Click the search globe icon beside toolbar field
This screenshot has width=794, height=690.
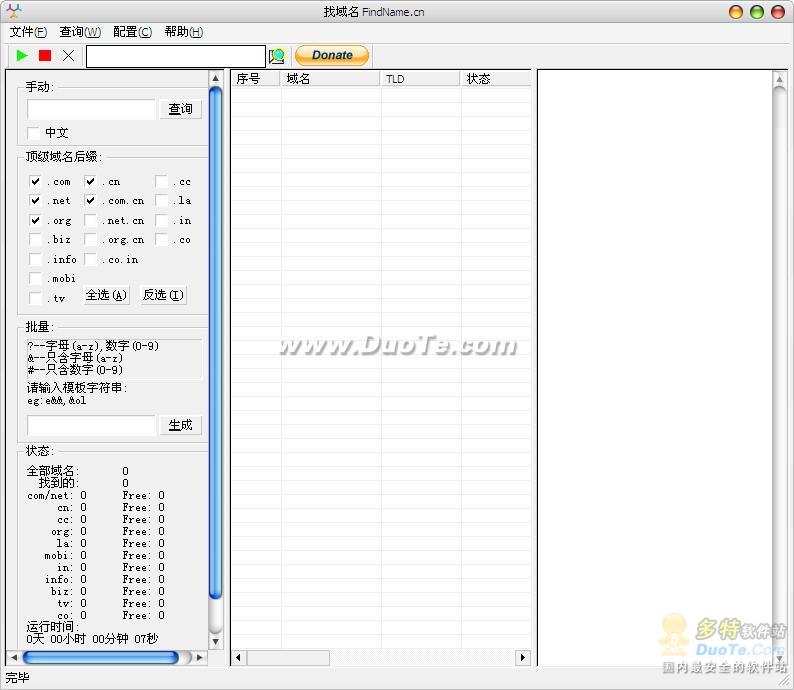(277, 56)
